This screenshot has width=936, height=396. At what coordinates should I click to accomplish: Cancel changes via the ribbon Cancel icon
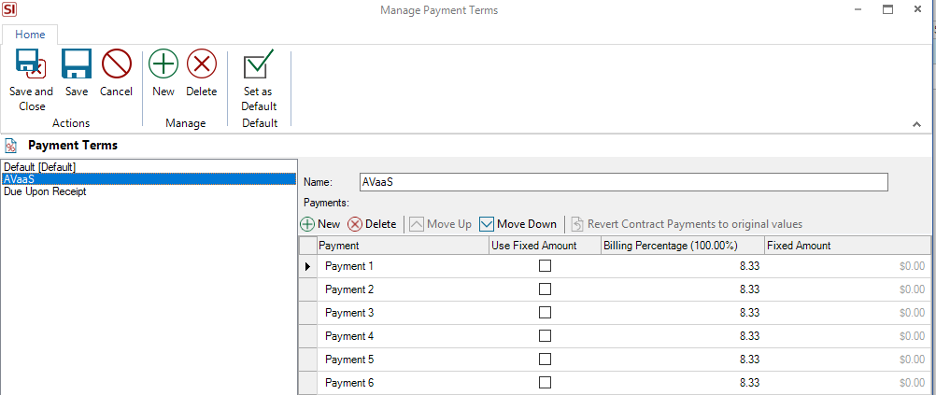pyautogui.click(x=116, y=64)
